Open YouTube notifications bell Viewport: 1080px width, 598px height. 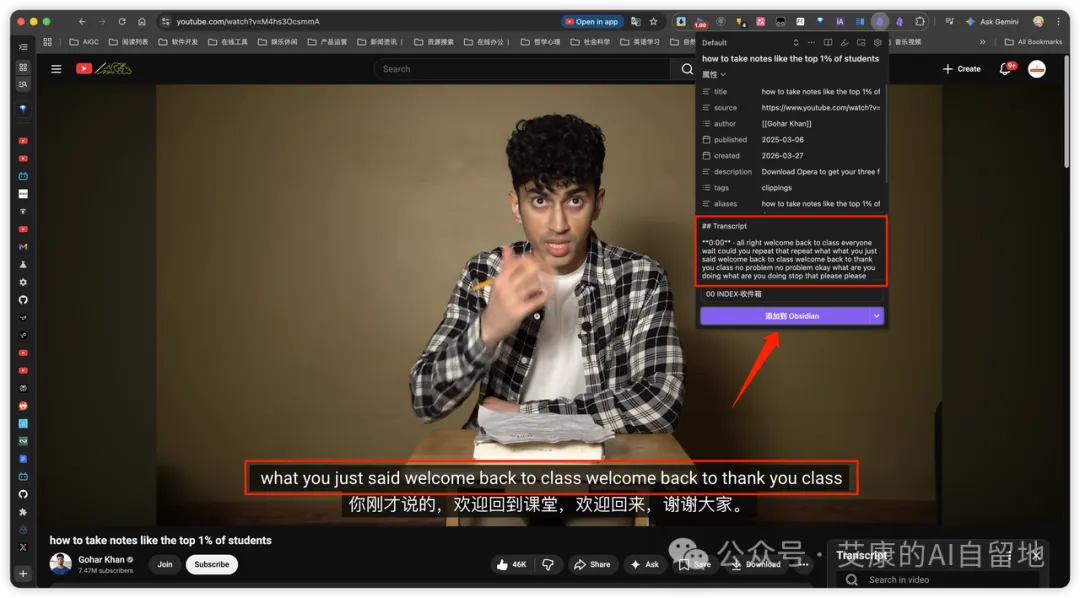pyautogui.click(x=1005, y=69)
